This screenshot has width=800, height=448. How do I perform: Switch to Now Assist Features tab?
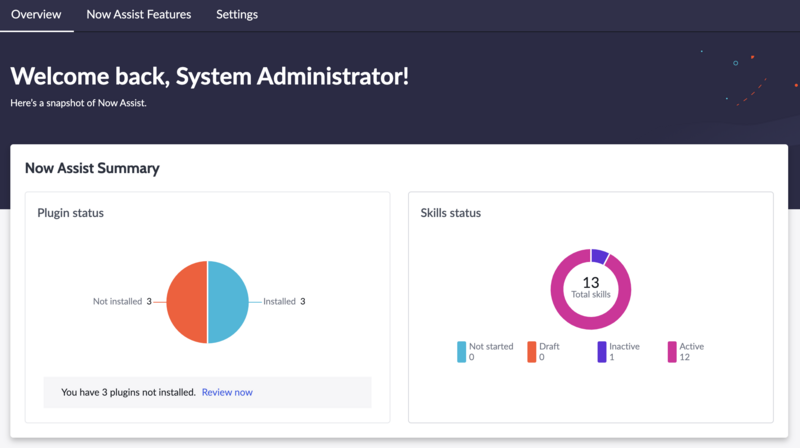(x=139, y=14)
